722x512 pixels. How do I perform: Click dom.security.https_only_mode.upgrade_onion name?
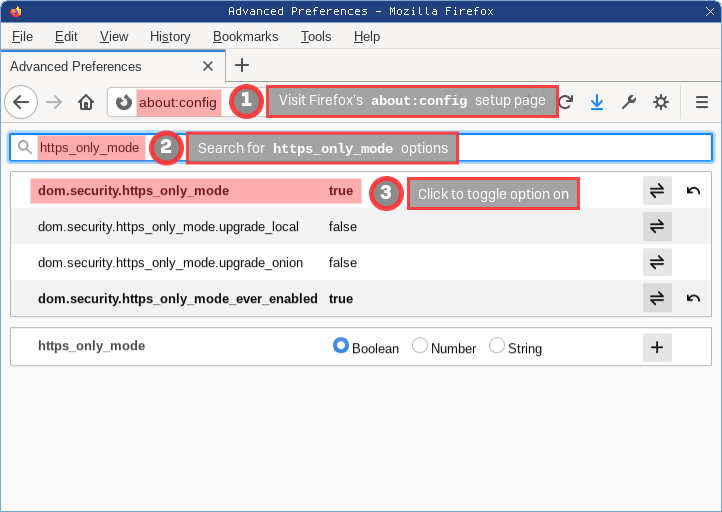point(170,262)
